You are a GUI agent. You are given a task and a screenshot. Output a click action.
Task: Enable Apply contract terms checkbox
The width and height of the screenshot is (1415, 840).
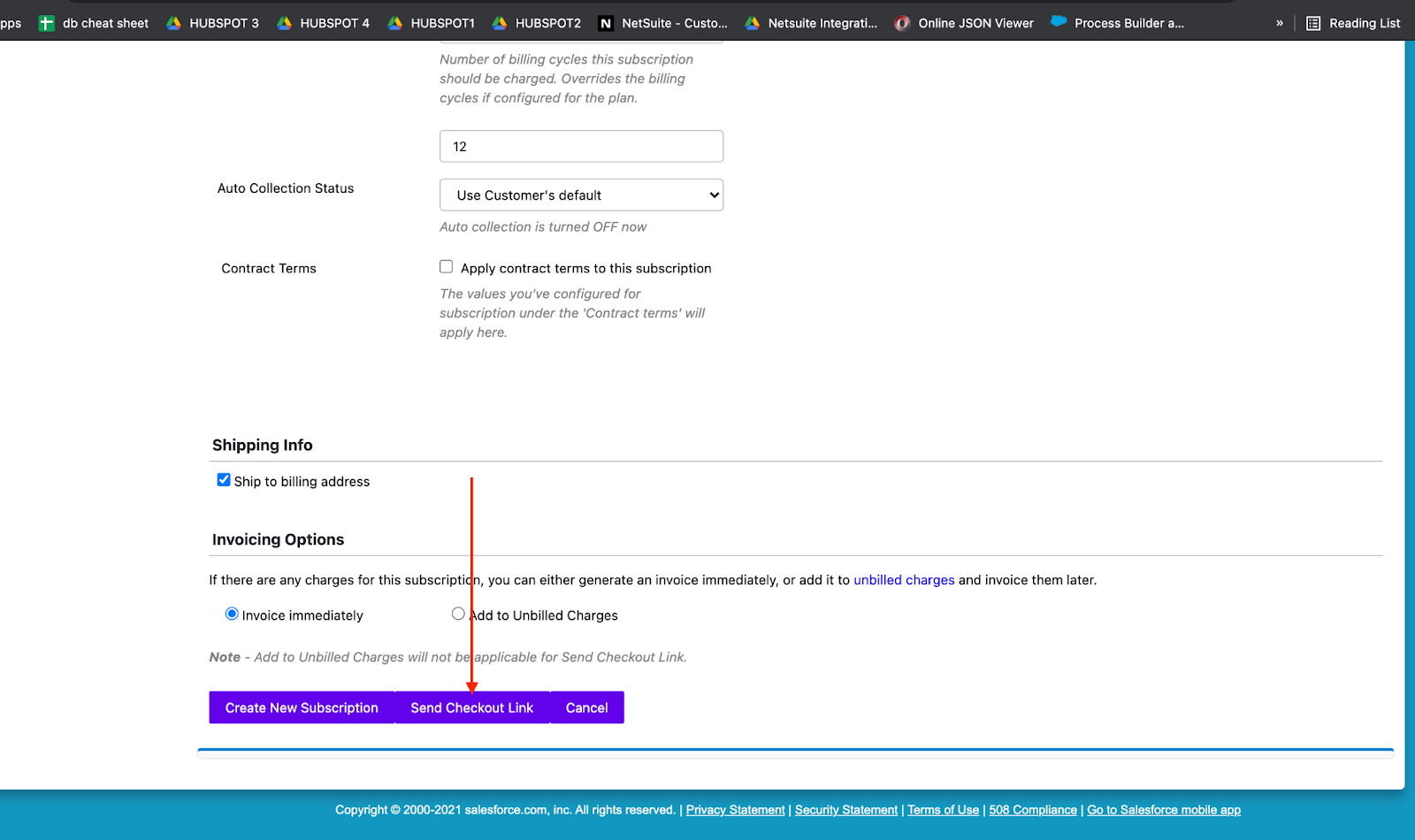447,267
